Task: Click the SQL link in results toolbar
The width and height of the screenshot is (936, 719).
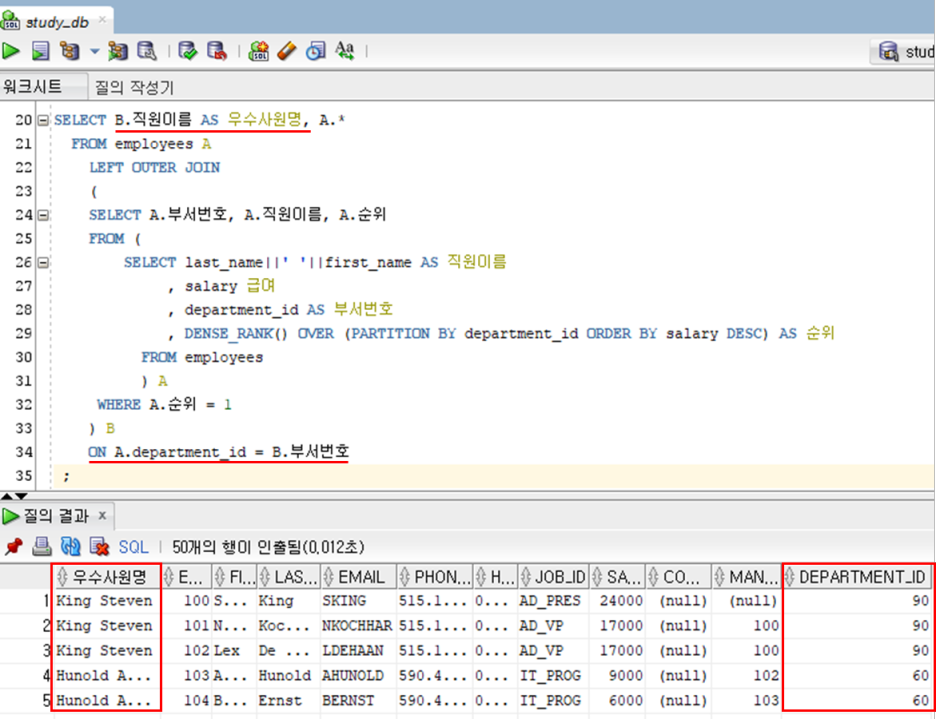Action: (133, 546)
